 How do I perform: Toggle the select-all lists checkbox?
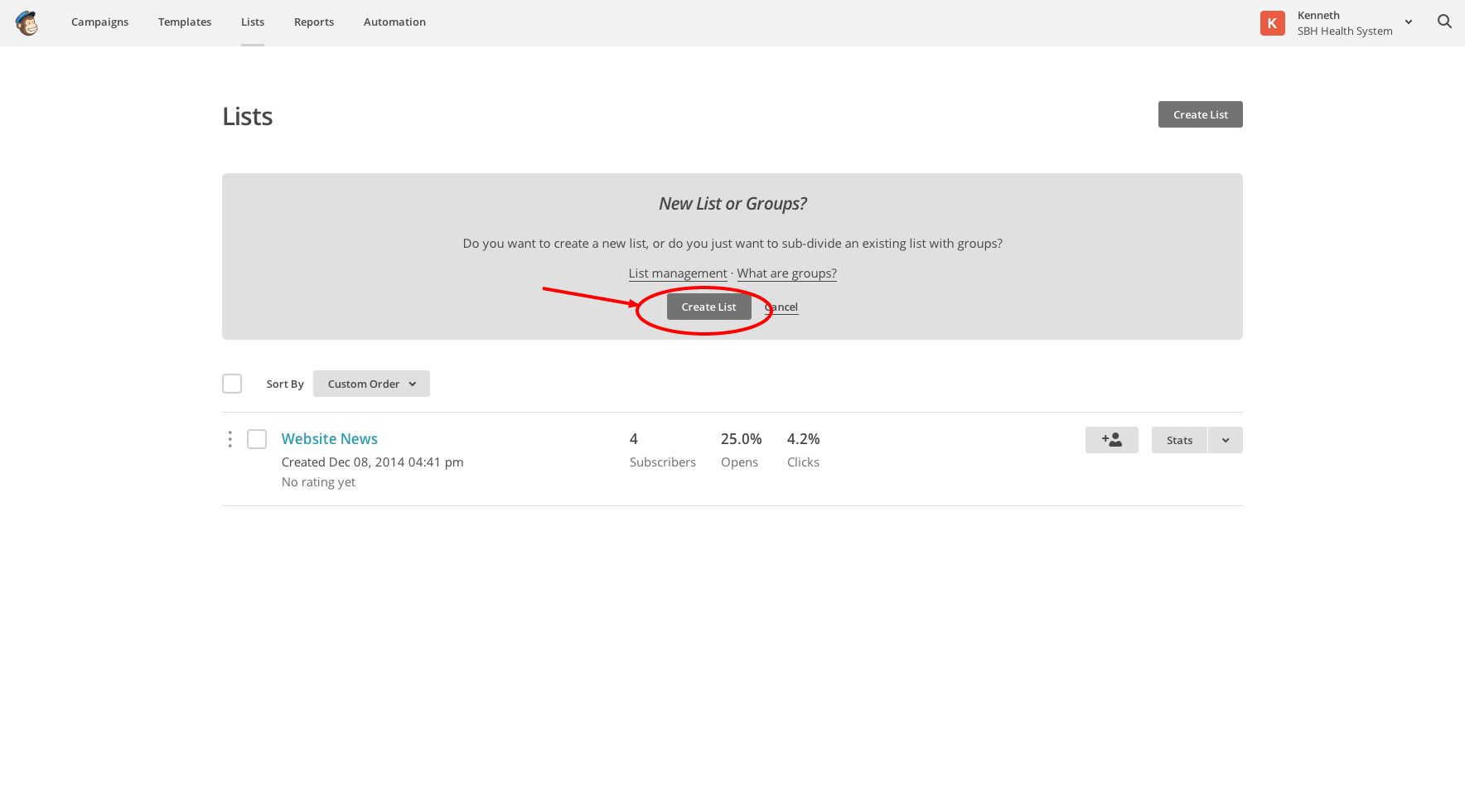click(x=232, y=384)
